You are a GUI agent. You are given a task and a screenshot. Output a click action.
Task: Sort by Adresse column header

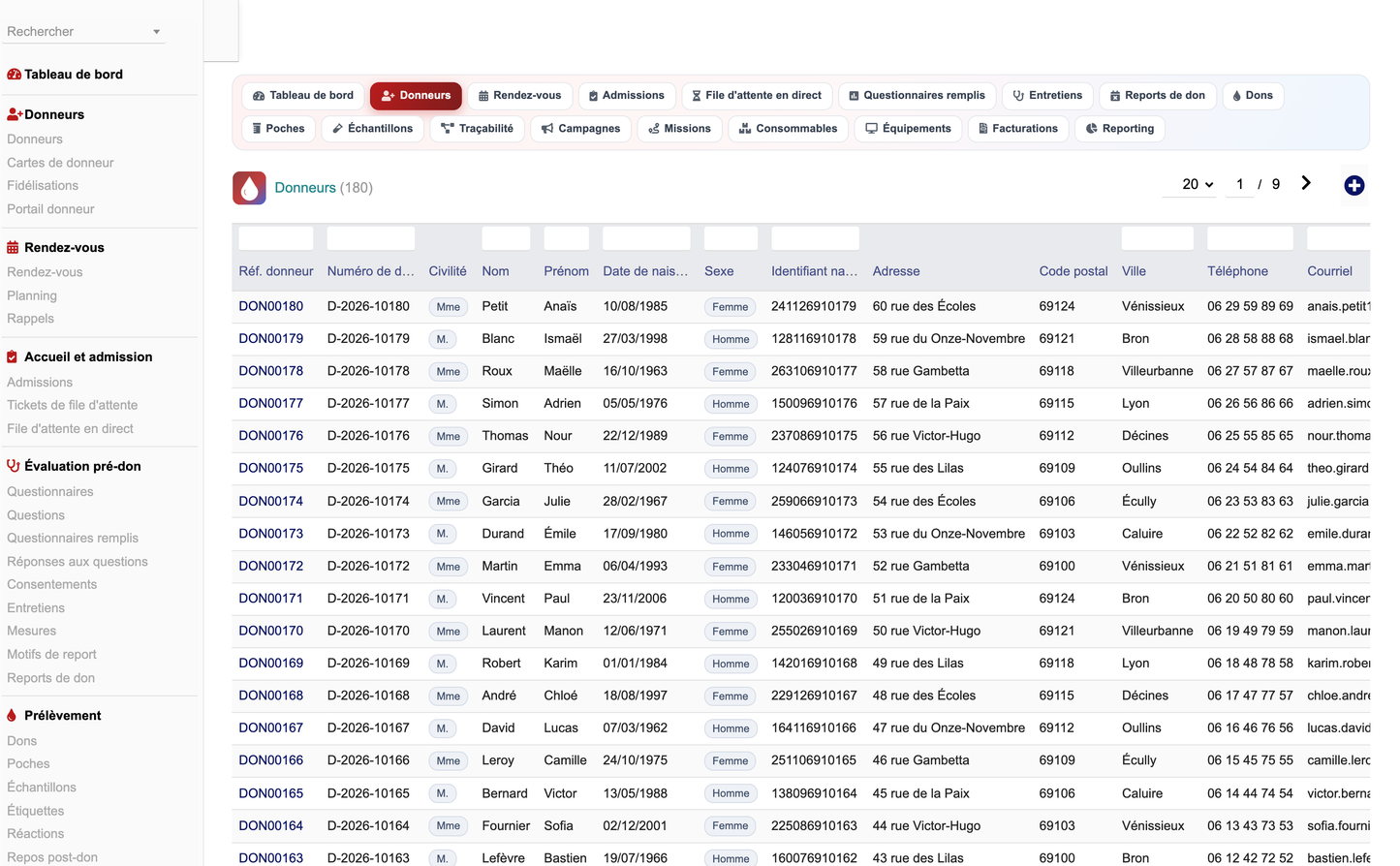tap(896, 271)
